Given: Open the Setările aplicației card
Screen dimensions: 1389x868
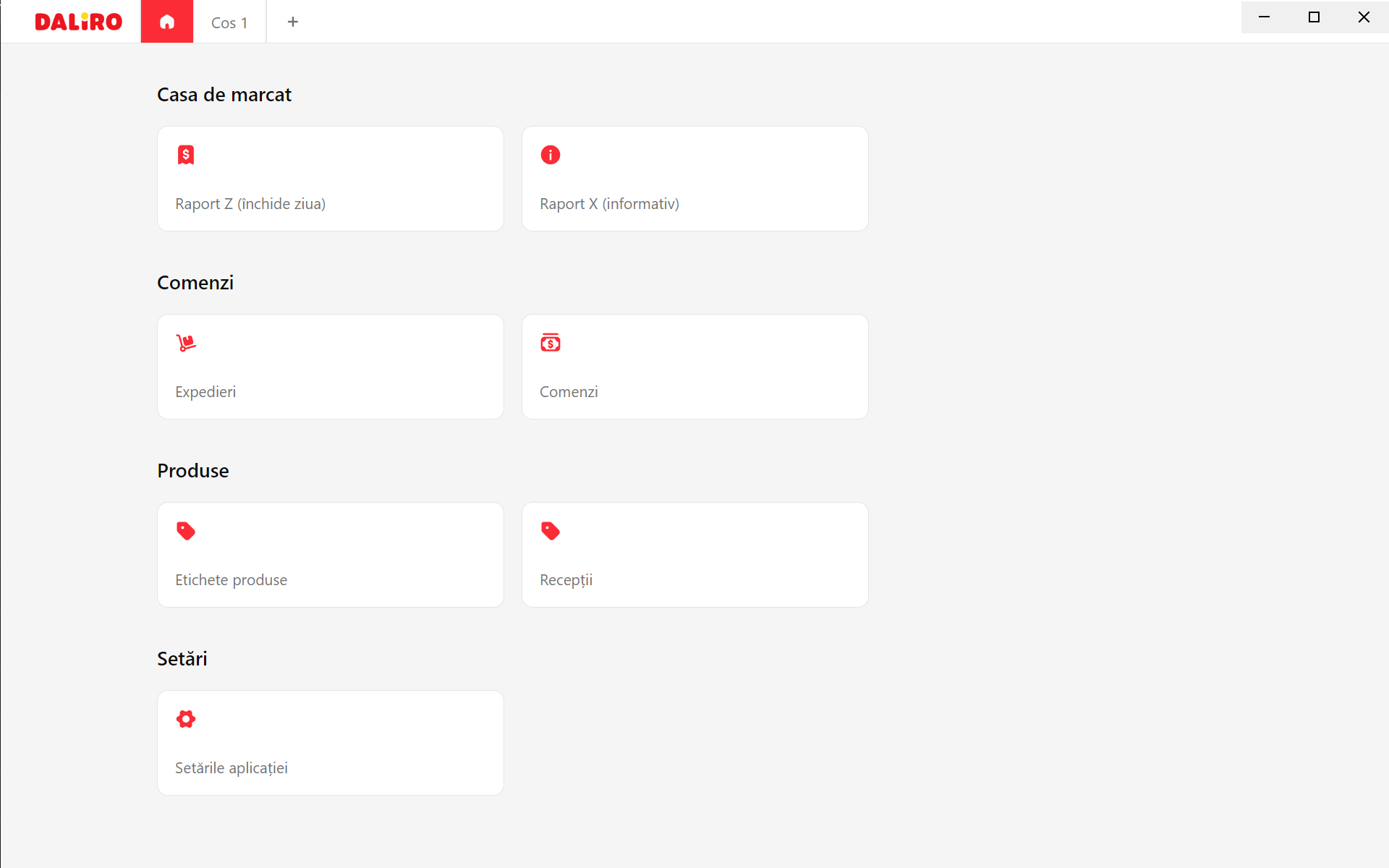Looking at the screenshot, I should point(331,743).
